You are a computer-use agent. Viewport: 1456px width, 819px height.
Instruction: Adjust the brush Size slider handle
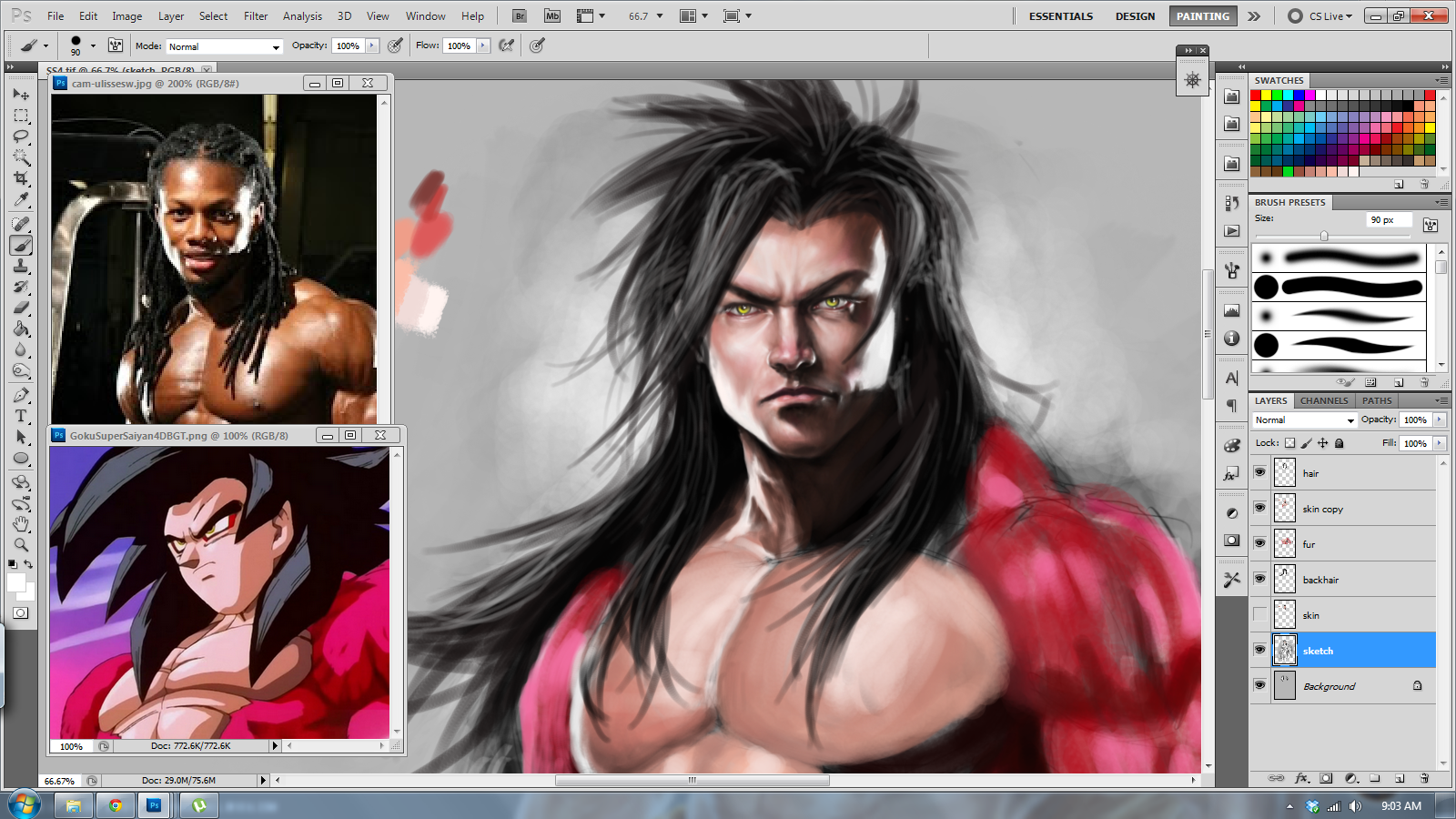(x=1324, y=236)
